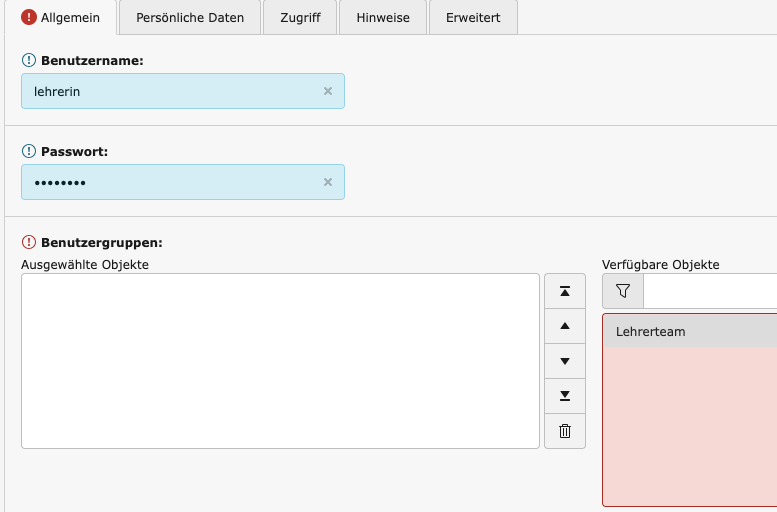Click the Passwort required-field info icon
Screen dimensions: 777x512
coord(29,151)
